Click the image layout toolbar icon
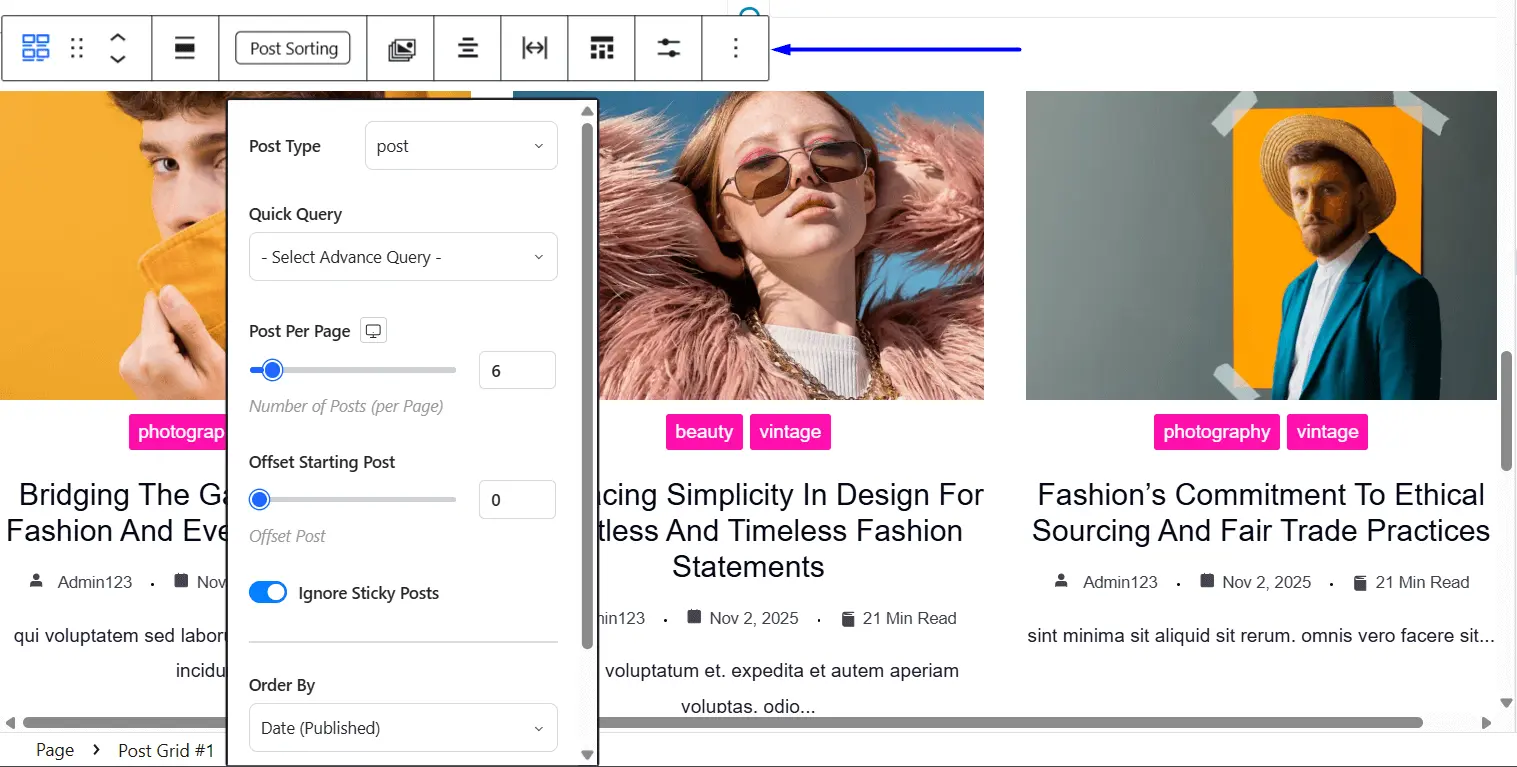1517x767 pixels. [401, 48]
